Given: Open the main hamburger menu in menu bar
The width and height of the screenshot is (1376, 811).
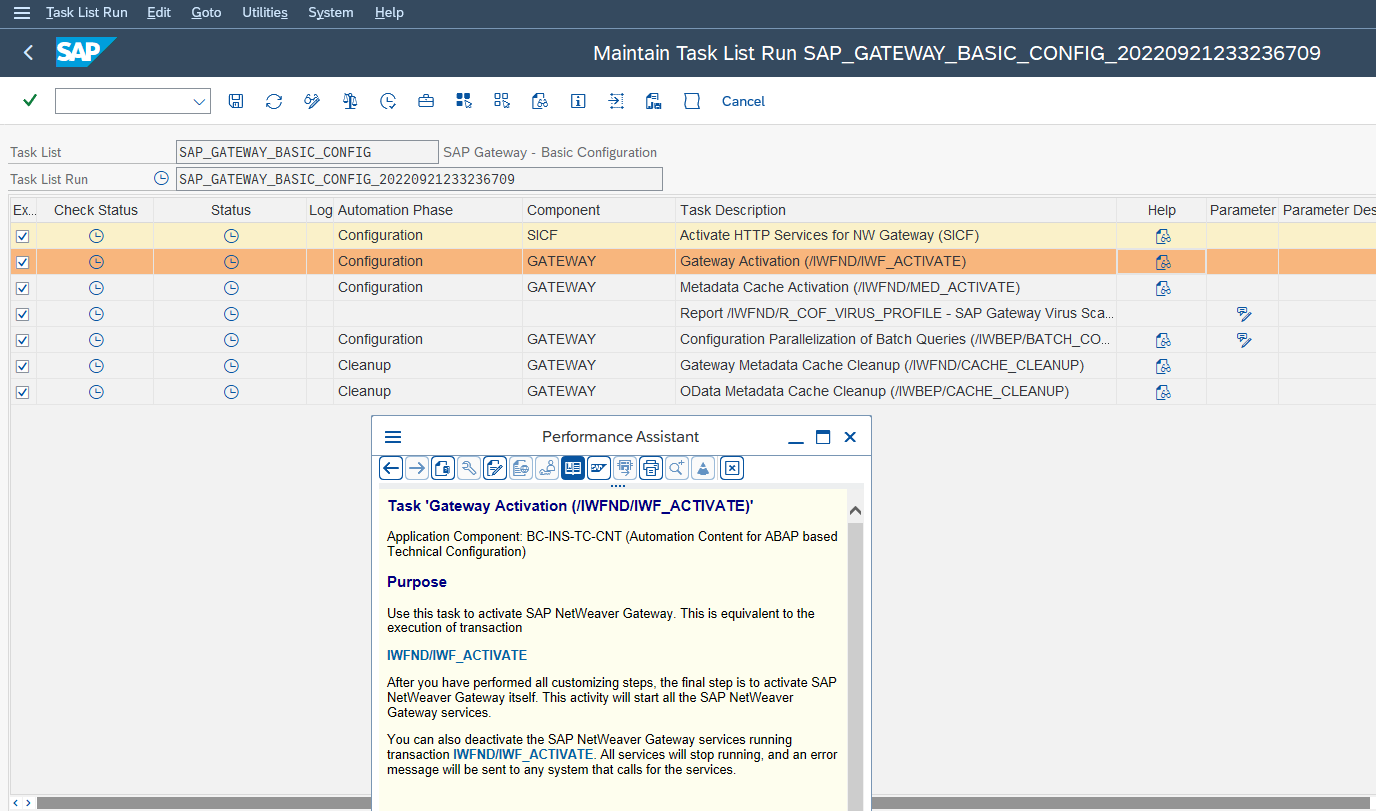Looking at the screenshot, I should [x=21, y=13].
